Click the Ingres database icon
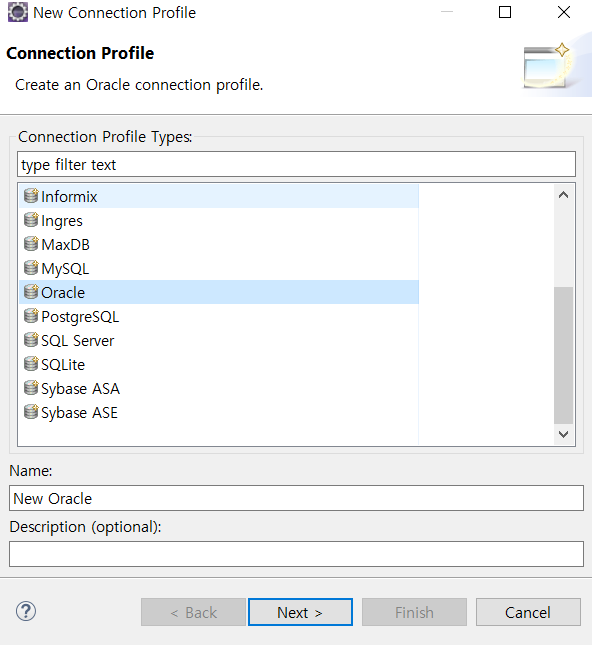 coord(31,220)
